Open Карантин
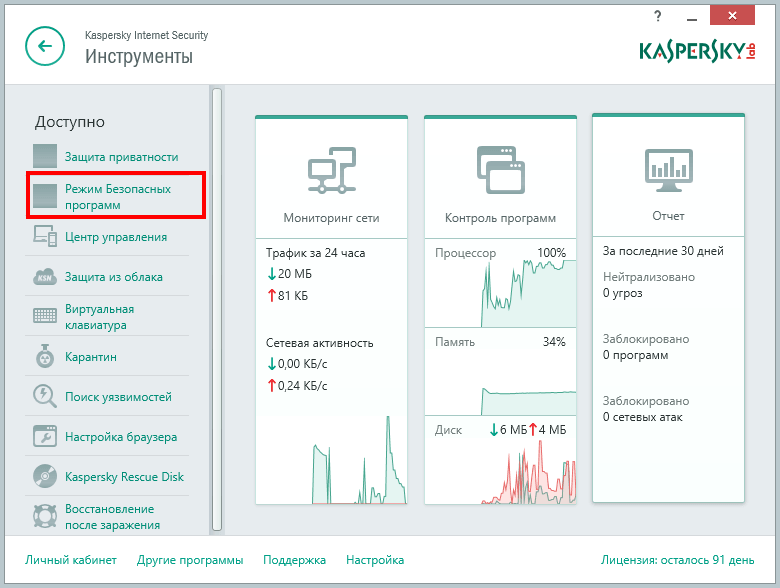The height and width of the screenshot is (588, 780). click(91, 357)
